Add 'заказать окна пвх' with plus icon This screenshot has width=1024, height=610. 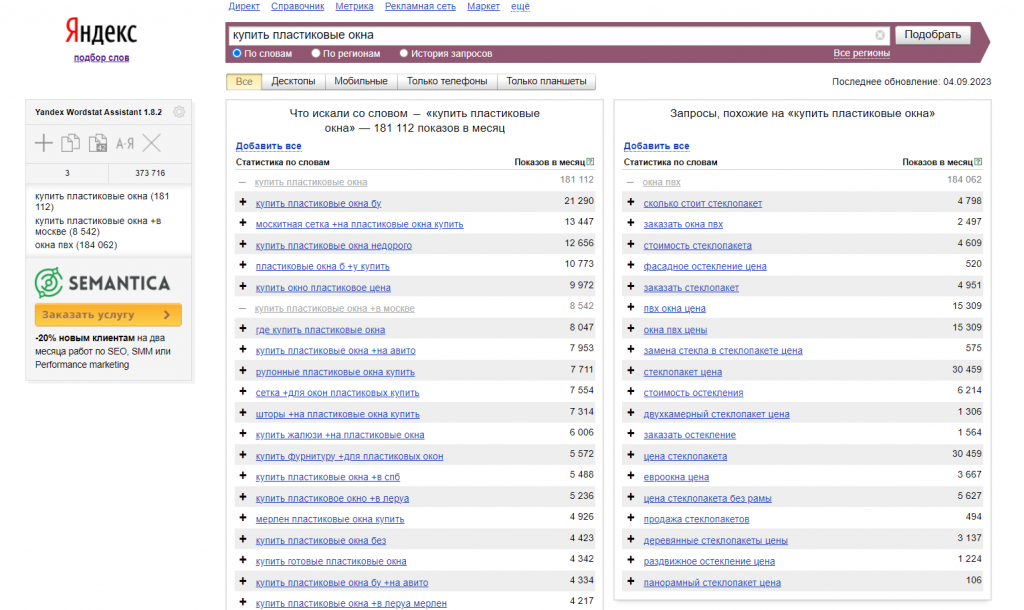(631, 223)
